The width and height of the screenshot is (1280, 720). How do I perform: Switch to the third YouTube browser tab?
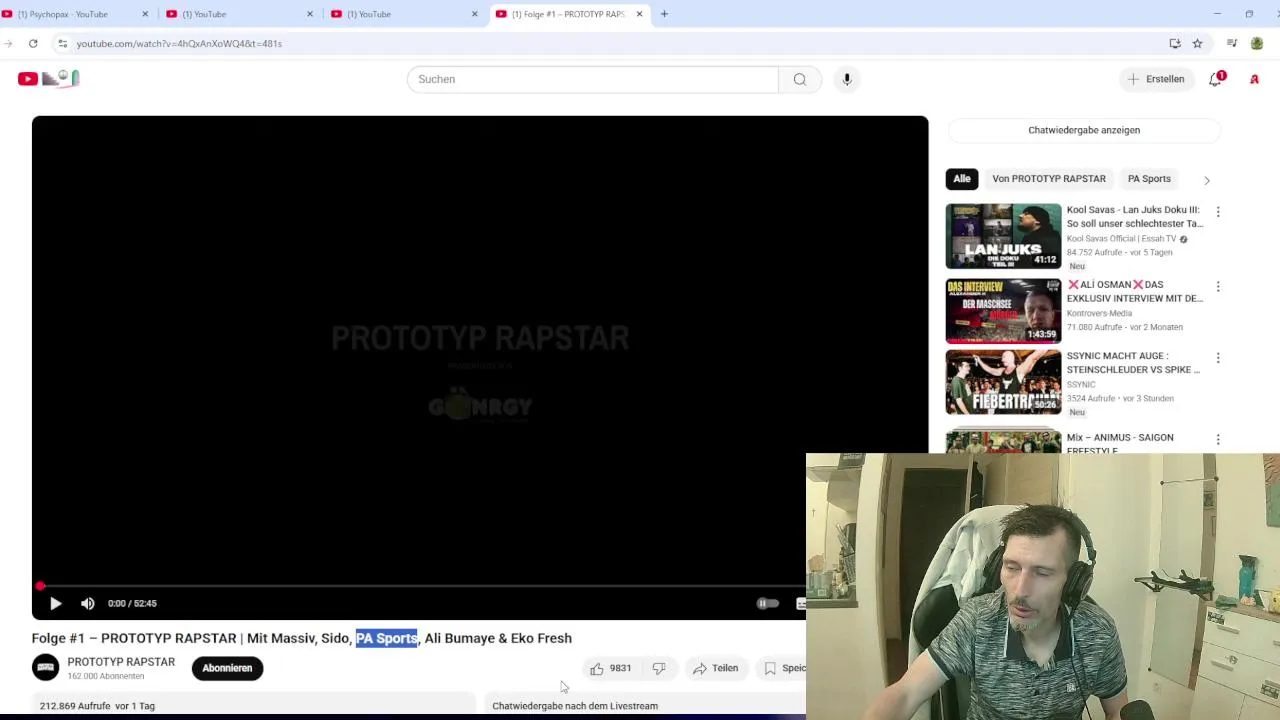click(x=403, y=14)
